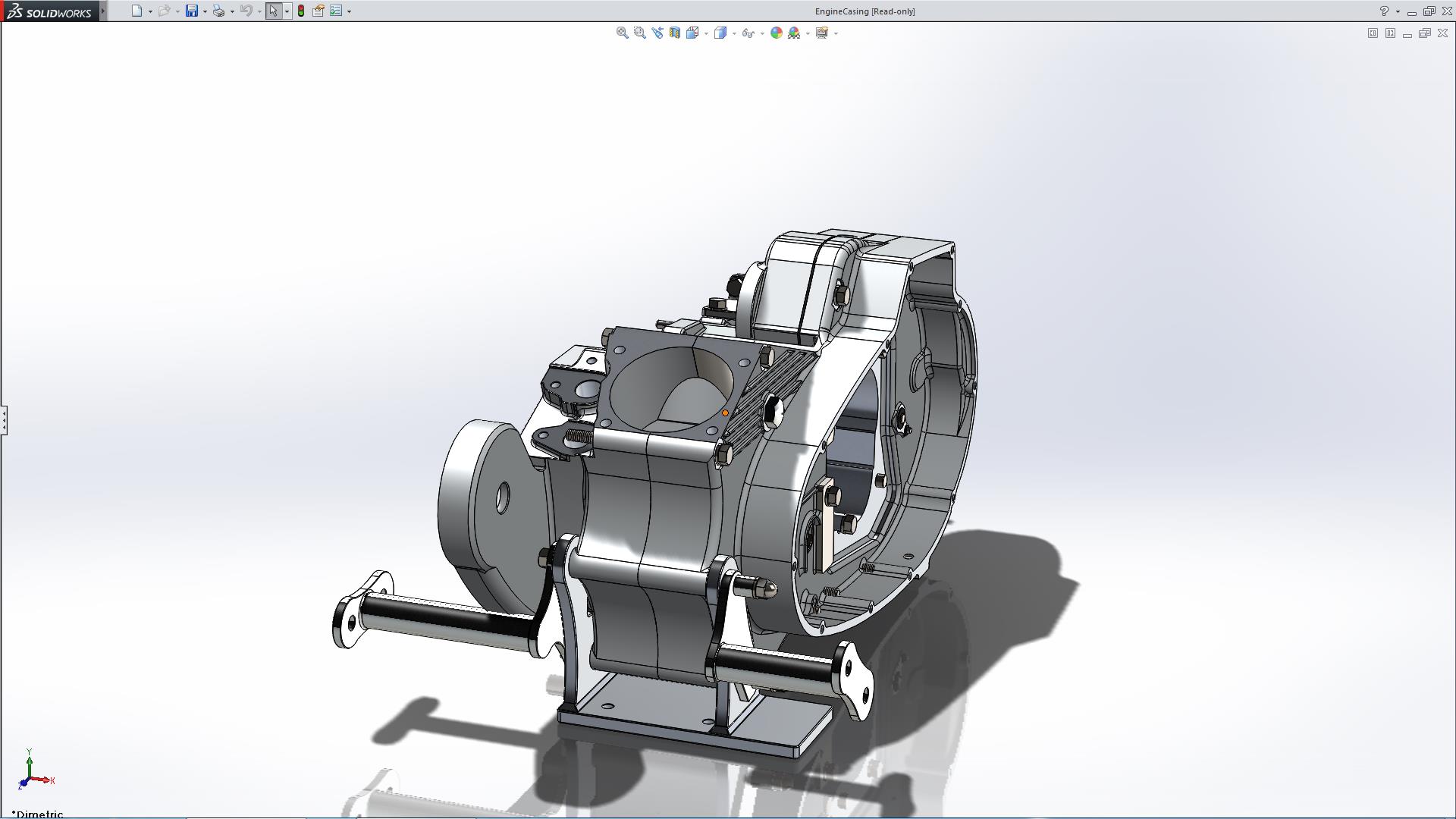The image size is (1456, 819).
Task: Click the Display Style cube icon
Action: (x=720, y=33)
